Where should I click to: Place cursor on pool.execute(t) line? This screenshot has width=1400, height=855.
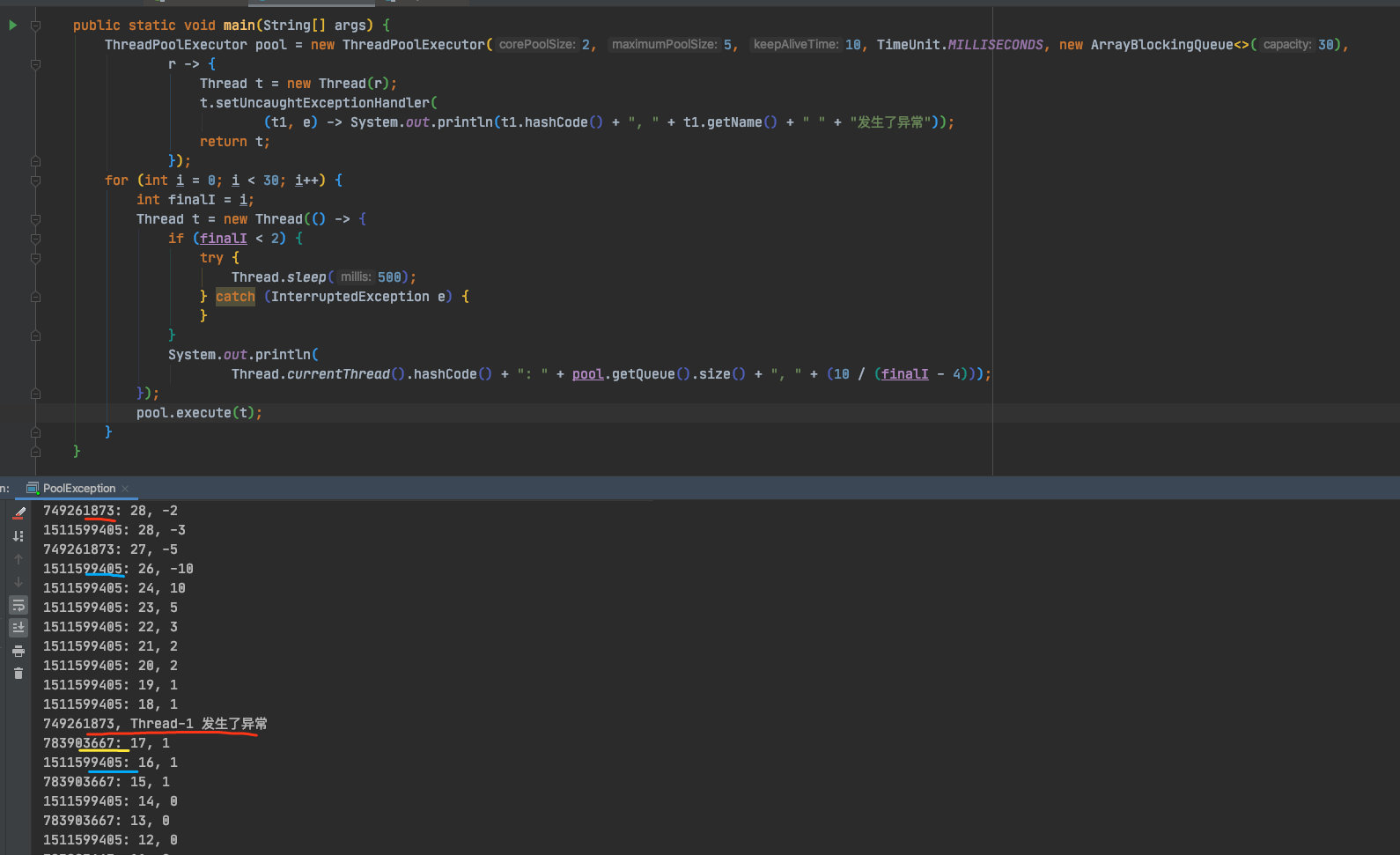[x=199, y=413]
